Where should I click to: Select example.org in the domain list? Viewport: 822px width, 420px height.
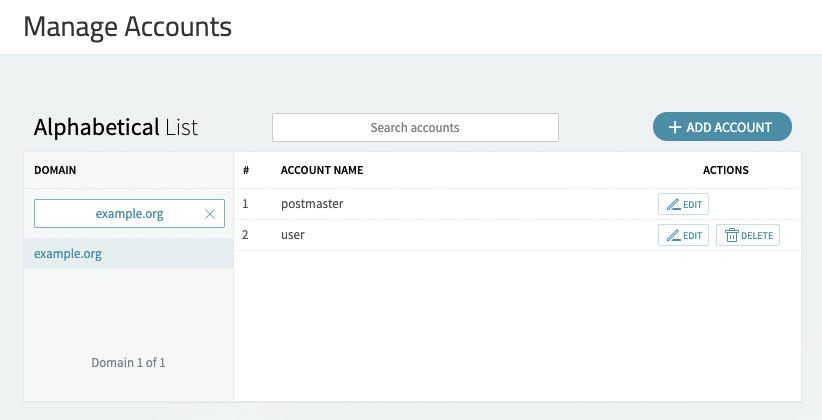coord(128,254)
